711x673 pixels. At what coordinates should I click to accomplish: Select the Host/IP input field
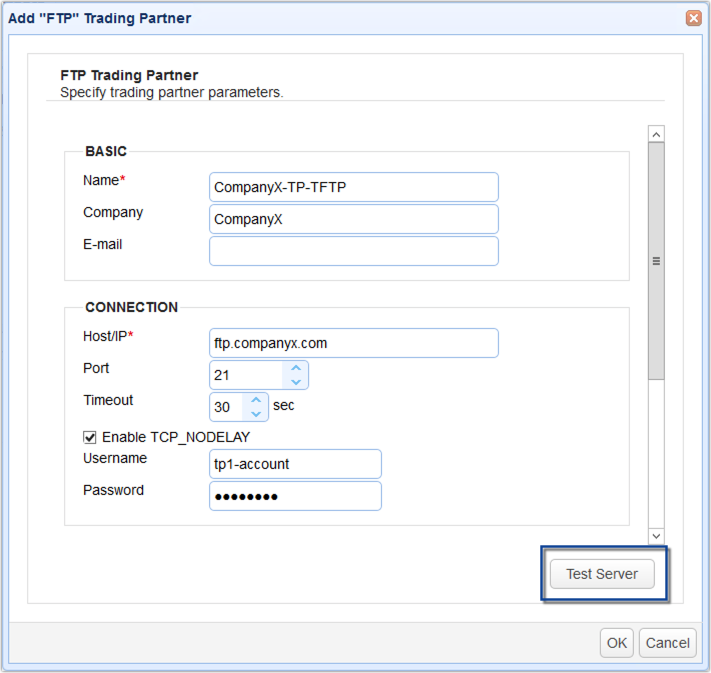pos(353,343)
